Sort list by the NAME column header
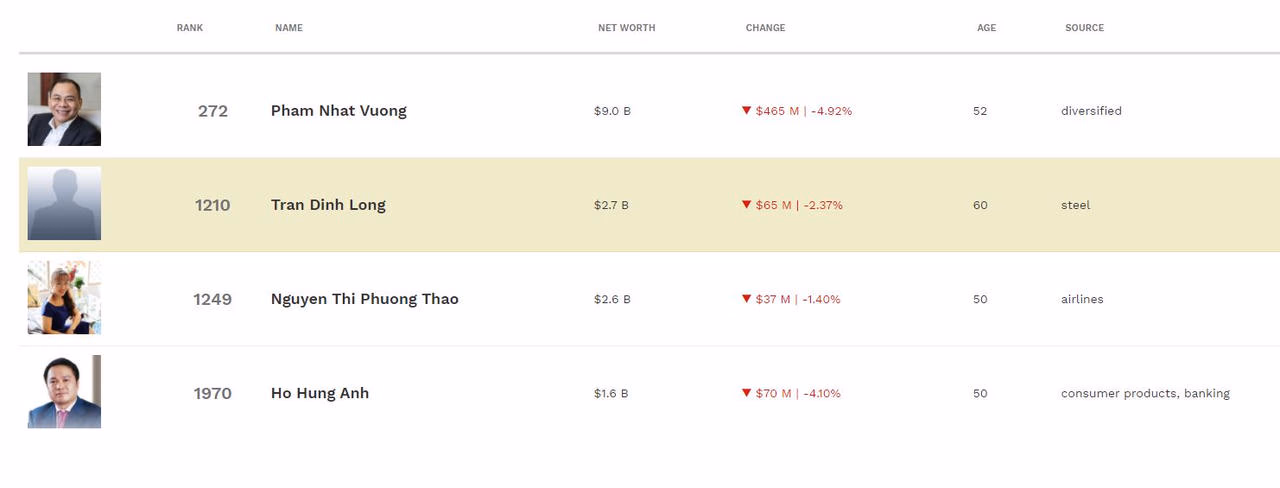Image resolution: width=1280 pixels, height=488 pixels. pos(289,28)
